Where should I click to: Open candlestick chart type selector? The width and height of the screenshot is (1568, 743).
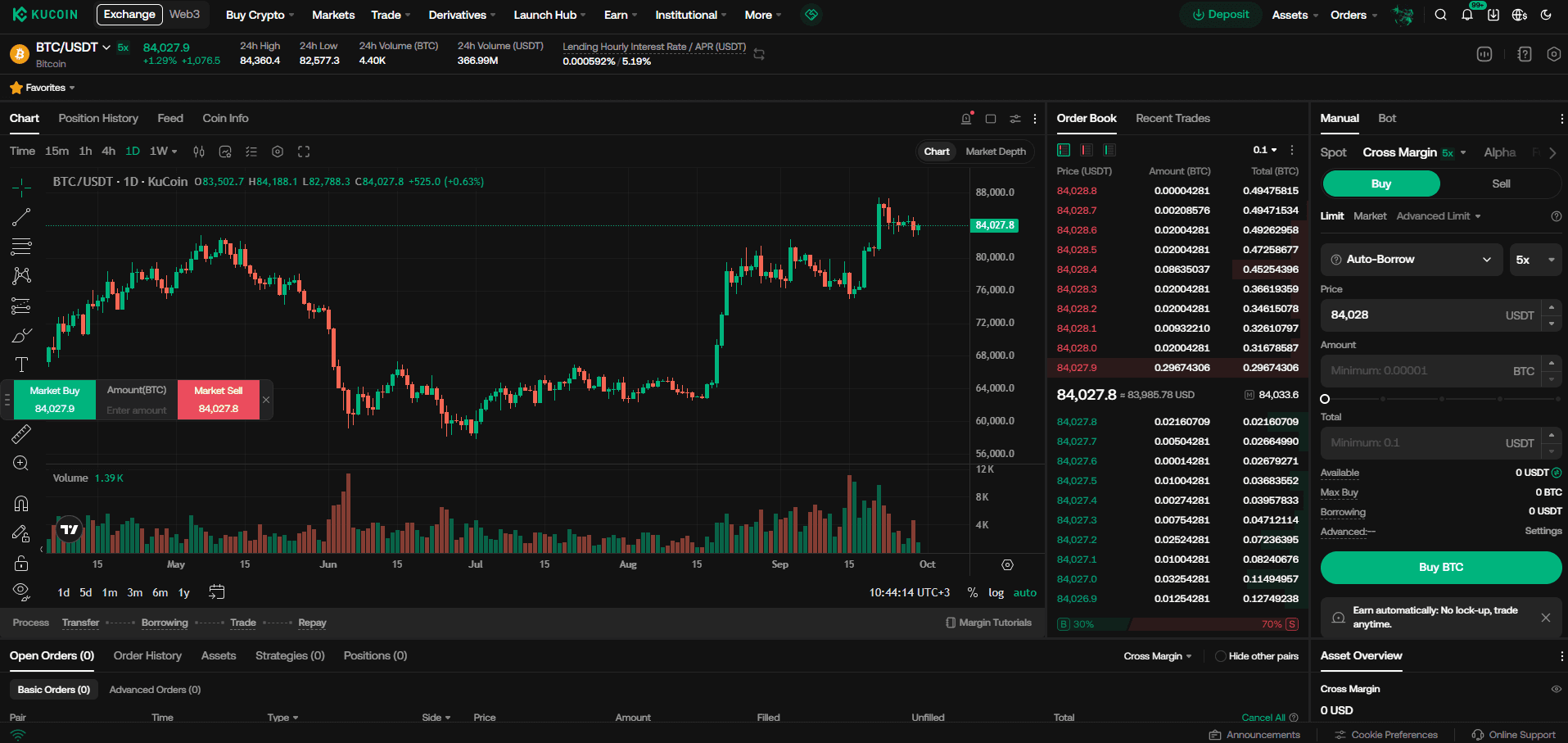click(x=199, y=152)
